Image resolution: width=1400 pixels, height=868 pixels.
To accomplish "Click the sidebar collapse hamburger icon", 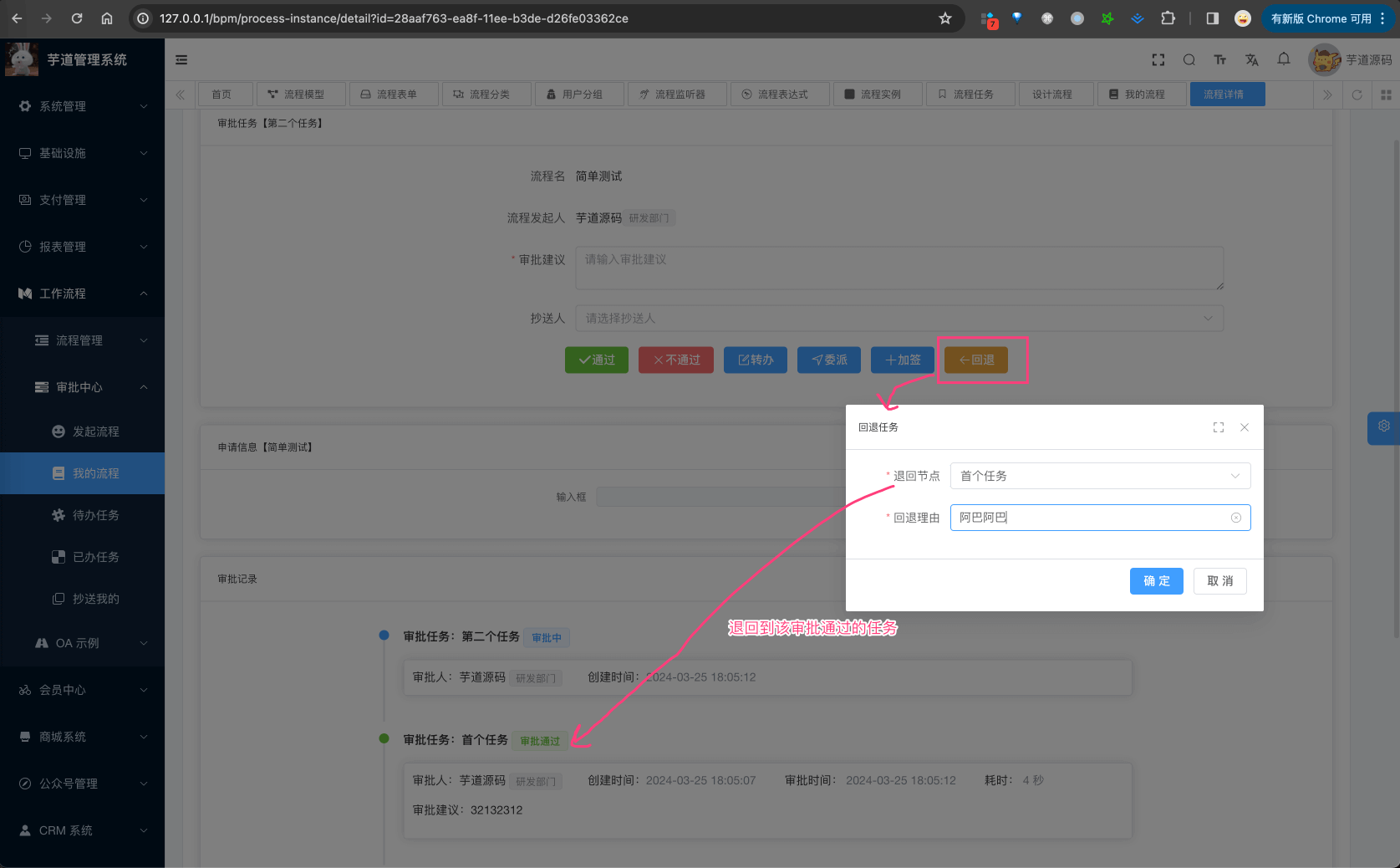I will tap(181, 60).
